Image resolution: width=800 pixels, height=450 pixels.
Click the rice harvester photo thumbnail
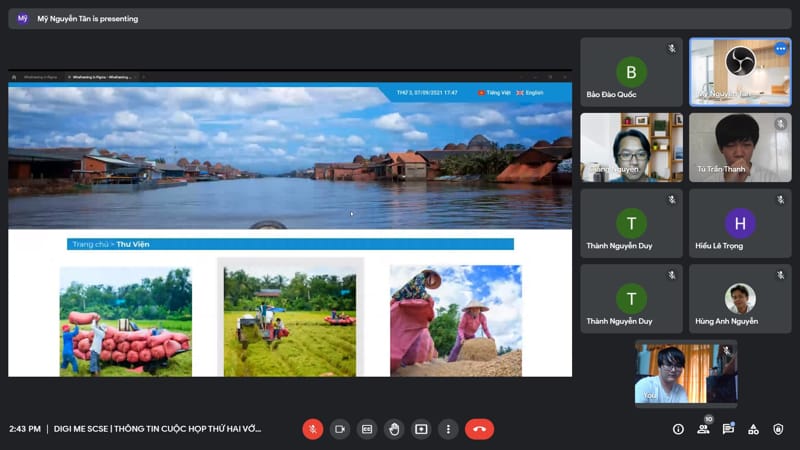[290, 320]
